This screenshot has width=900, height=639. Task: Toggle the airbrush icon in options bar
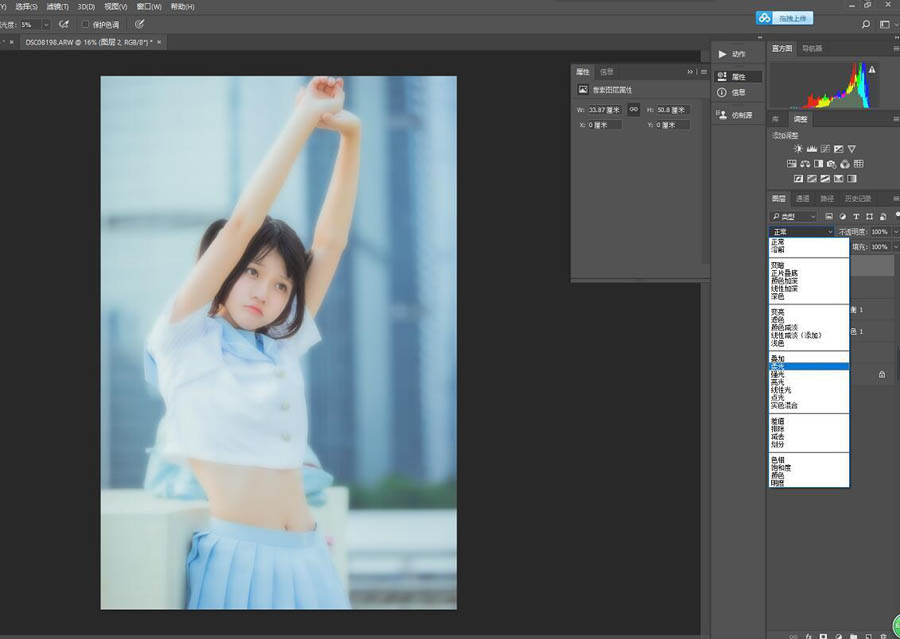pyautogui.click(x=64, y=24)
